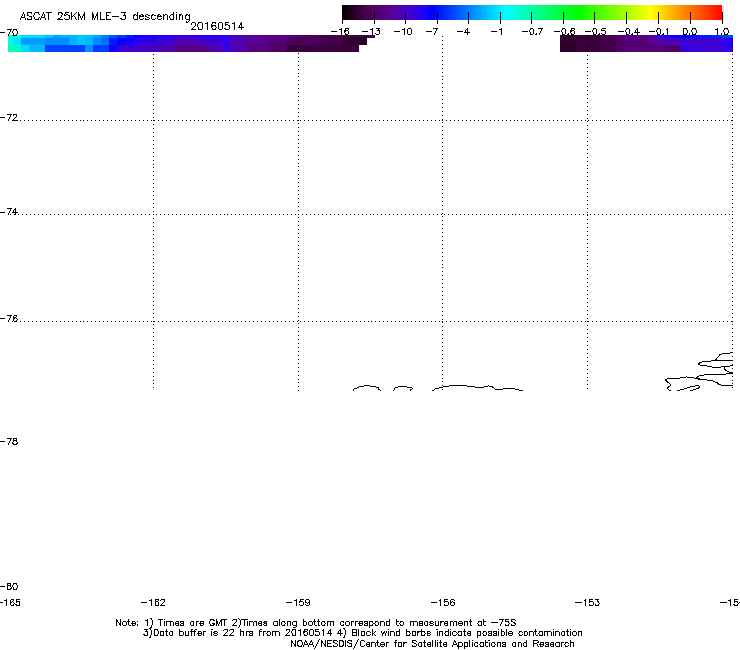This screenshot has width=740, height=650.
Task: Pick the cyan section of the colorbar
Action: coord(507,12)
